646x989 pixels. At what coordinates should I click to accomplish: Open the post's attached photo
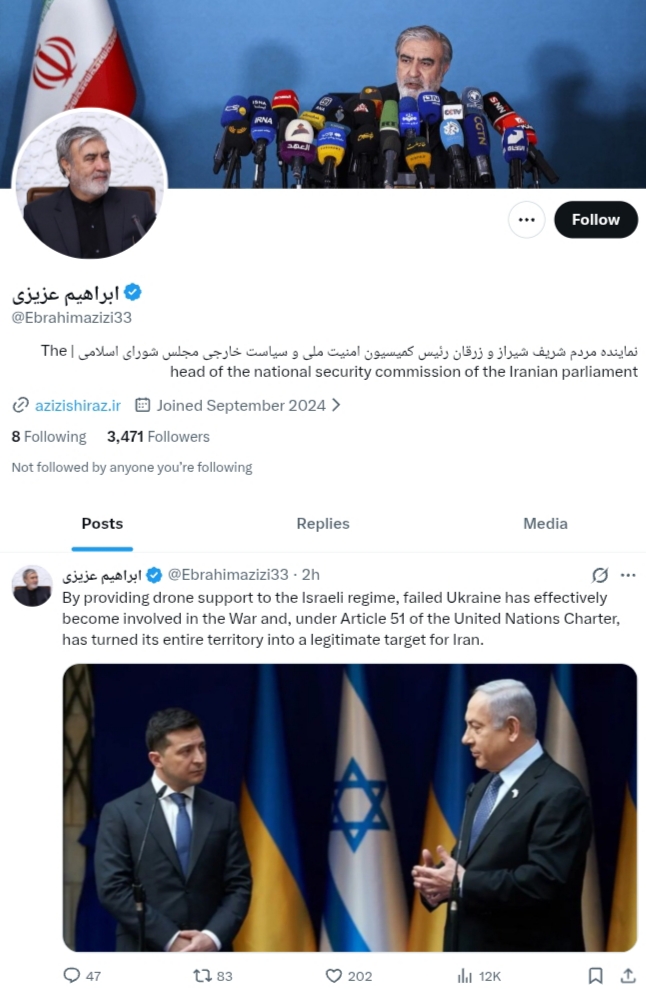click(350, 807)
